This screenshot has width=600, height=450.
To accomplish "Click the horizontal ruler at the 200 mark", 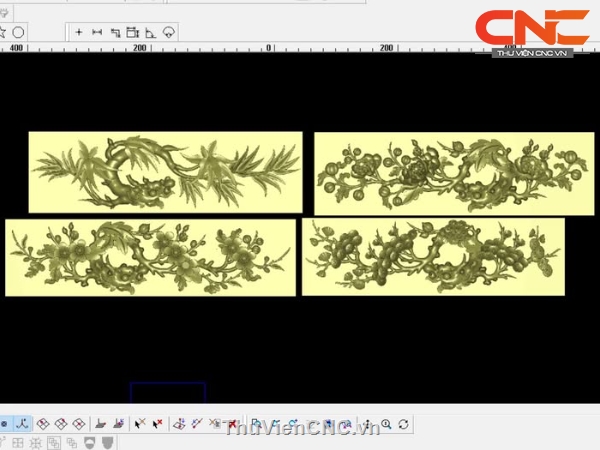I will click(140, 47).
